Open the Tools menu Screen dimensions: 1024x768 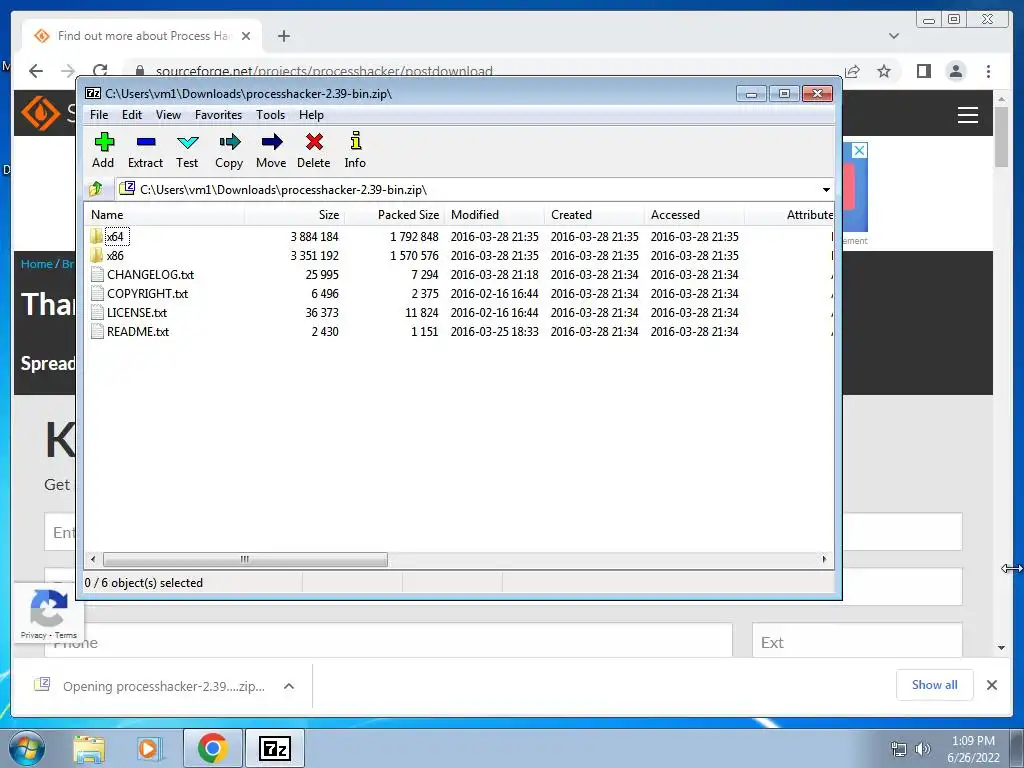pyautogui.click(x=270, y=115)
